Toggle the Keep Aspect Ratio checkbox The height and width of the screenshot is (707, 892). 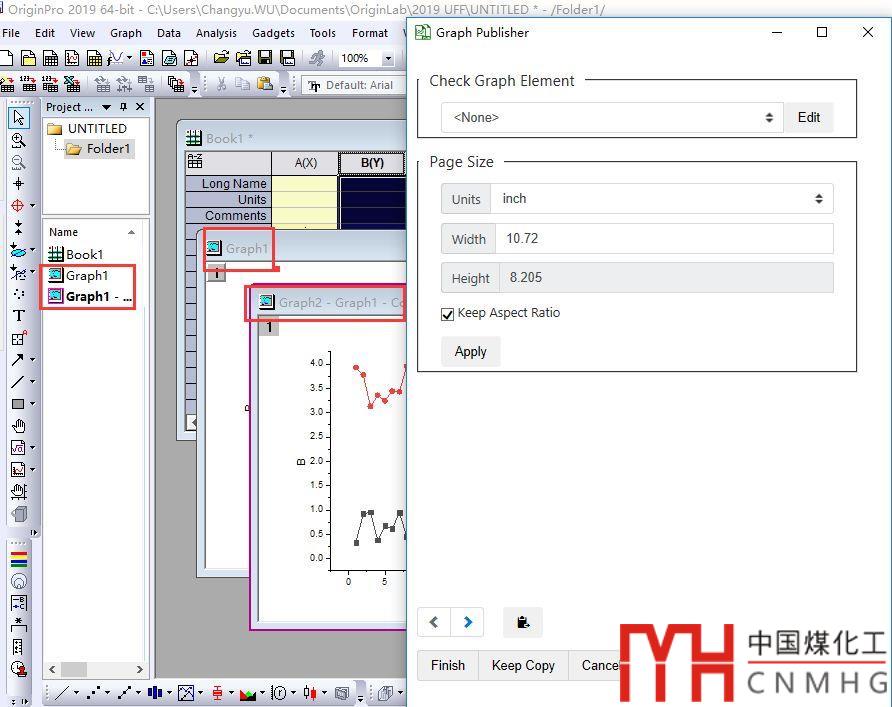[x=447, y=314]
